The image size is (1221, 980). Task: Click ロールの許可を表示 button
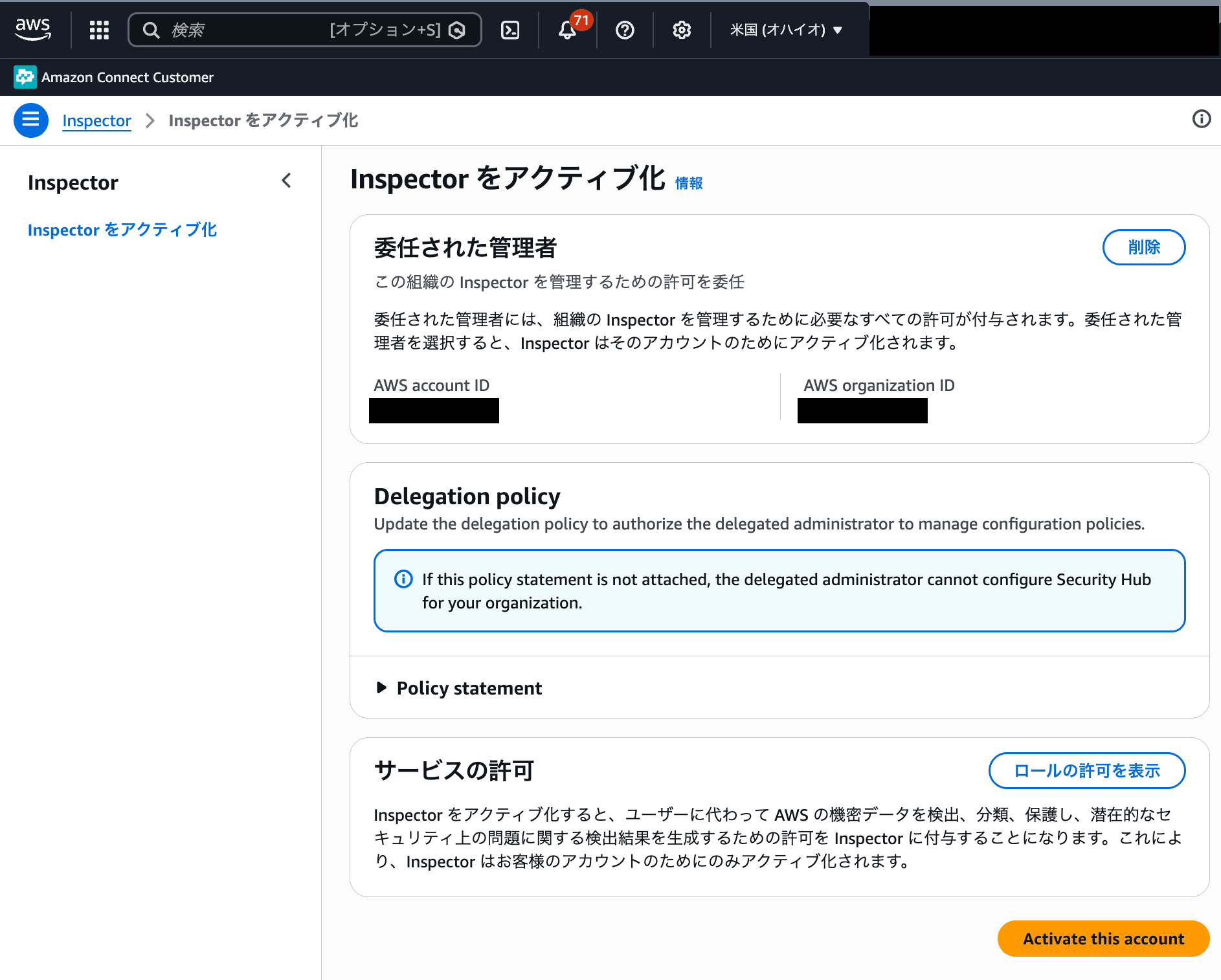(1087, 770)
